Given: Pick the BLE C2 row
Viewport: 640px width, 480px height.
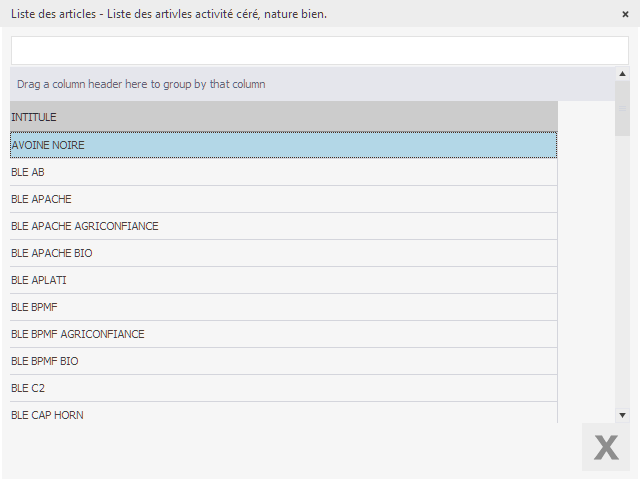Looking at the screenshot, I should point(283,388).
